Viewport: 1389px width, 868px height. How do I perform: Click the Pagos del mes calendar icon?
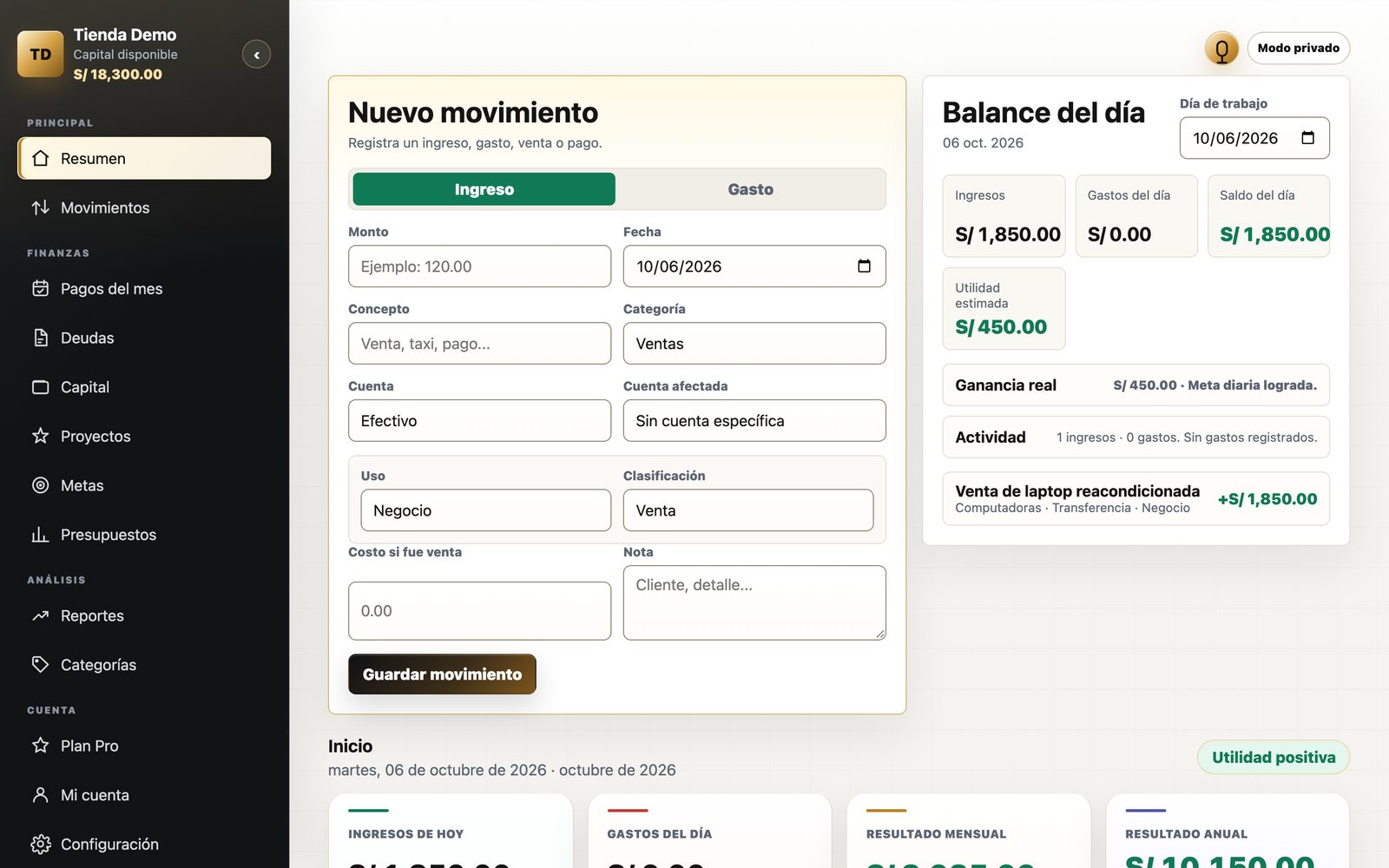(x=40, y=288)
